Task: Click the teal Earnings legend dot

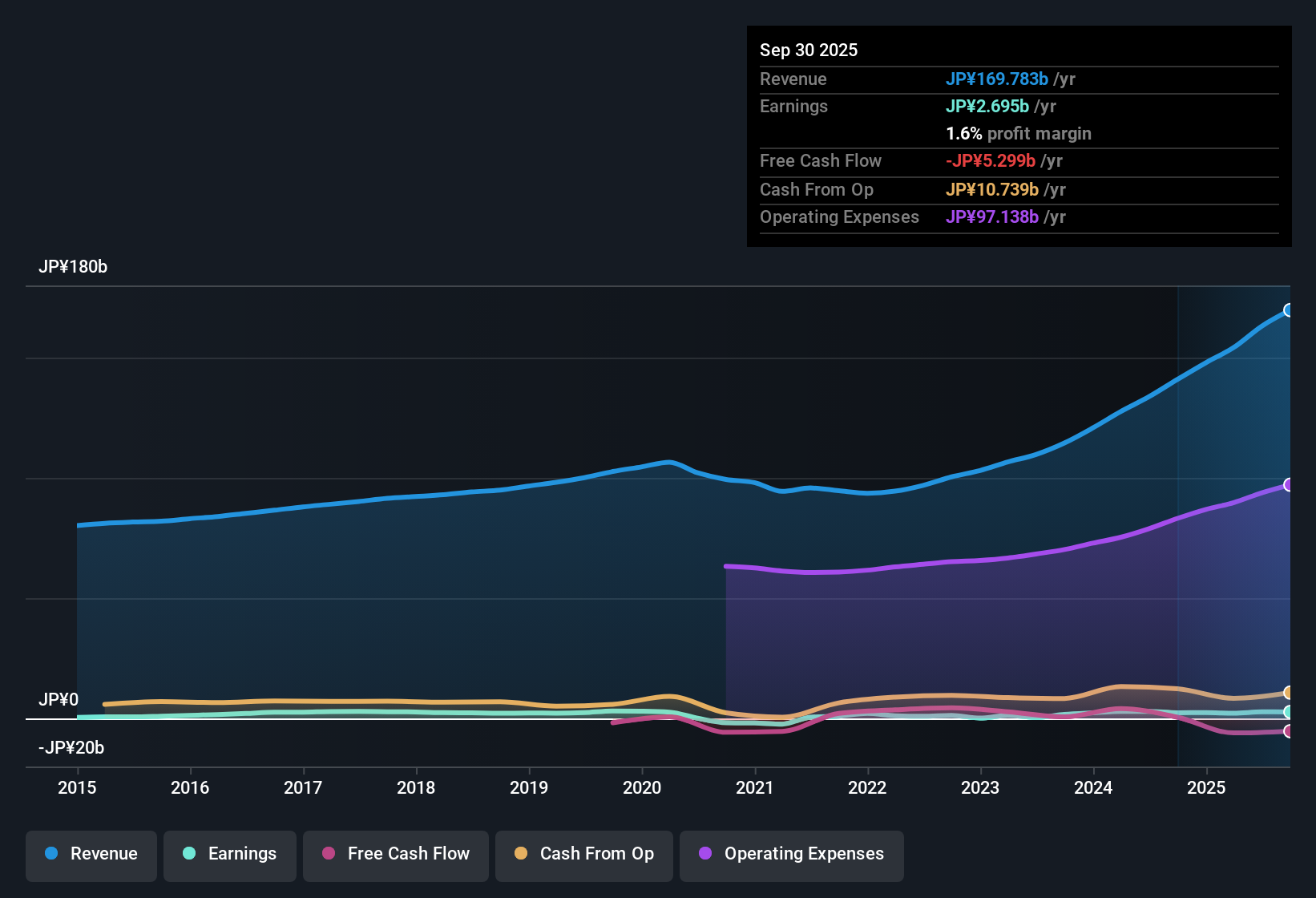Action: tap(189, 854)
